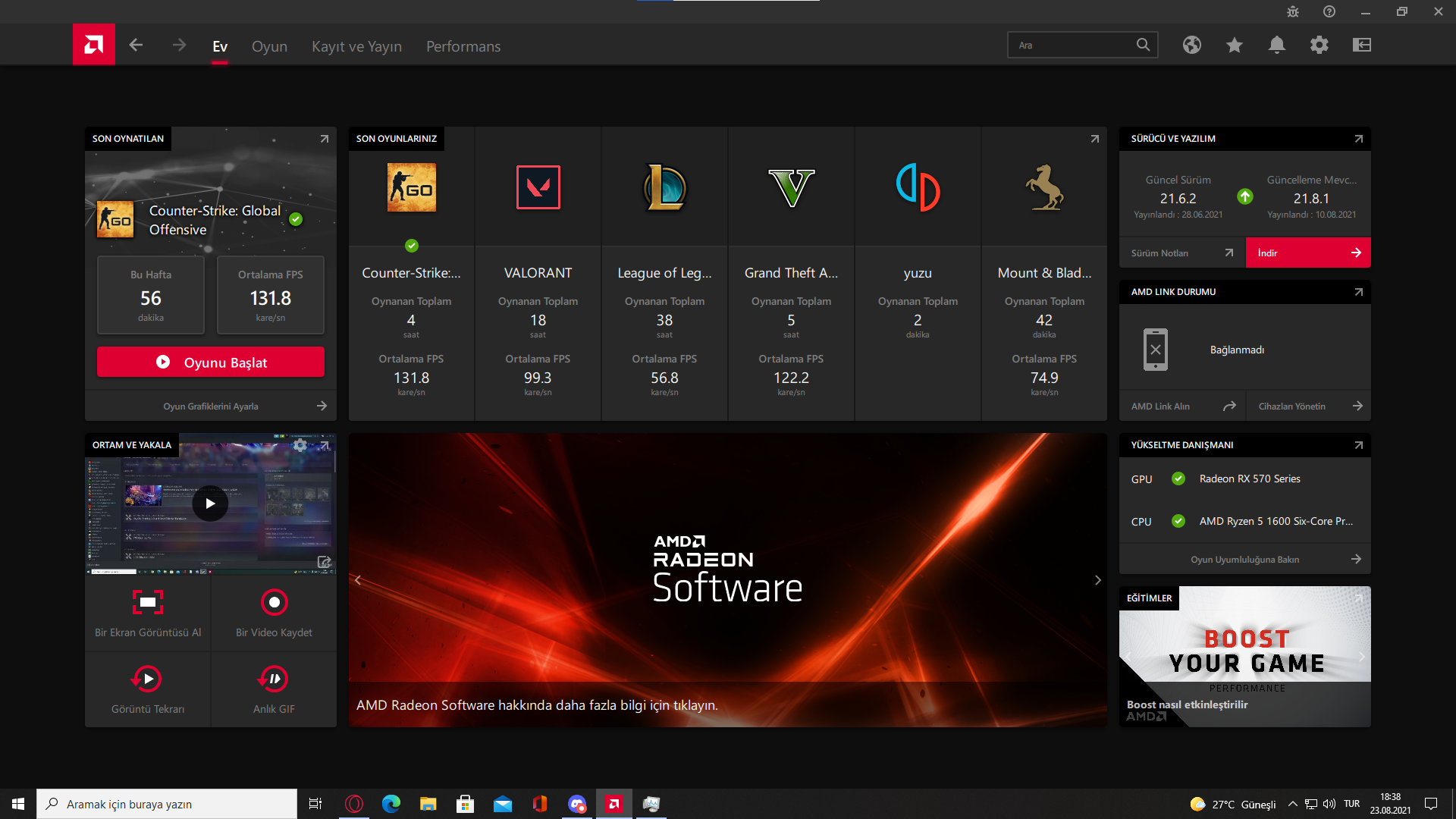Click the 'Ortalama FPS' 131.8 tile
This screenshot has width=1456, height=819.
pyautogui.click(x=271, y=295)
